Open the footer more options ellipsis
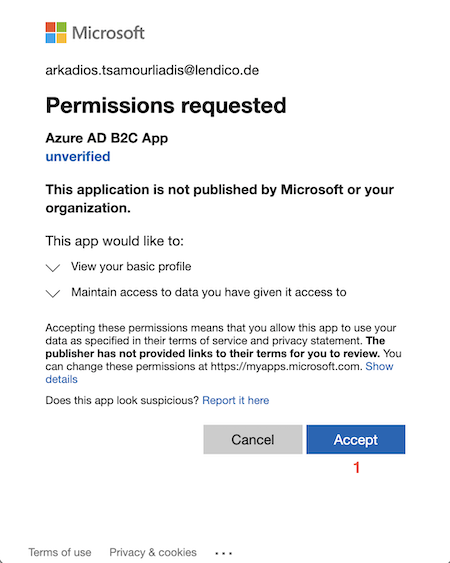This screenshot has width=450, height=563. click(223, 553)
